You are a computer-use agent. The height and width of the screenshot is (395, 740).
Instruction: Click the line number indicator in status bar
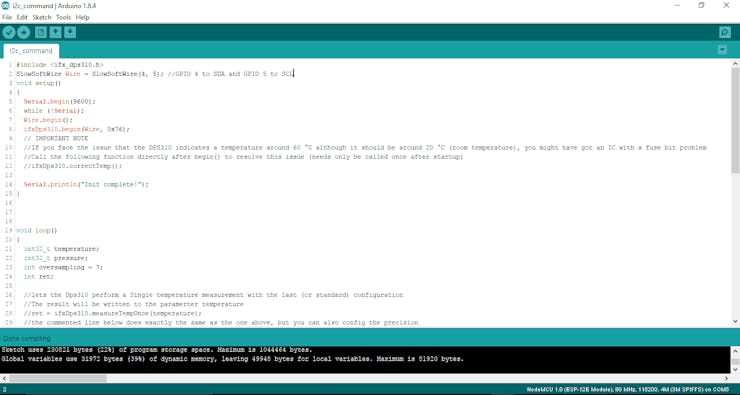point(4,389)
